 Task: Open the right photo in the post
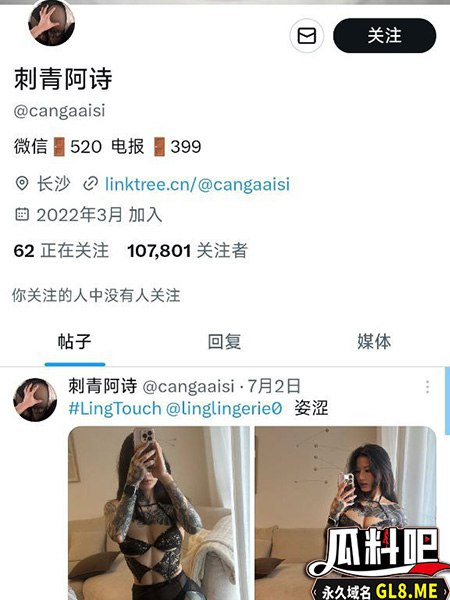(346, 513)
